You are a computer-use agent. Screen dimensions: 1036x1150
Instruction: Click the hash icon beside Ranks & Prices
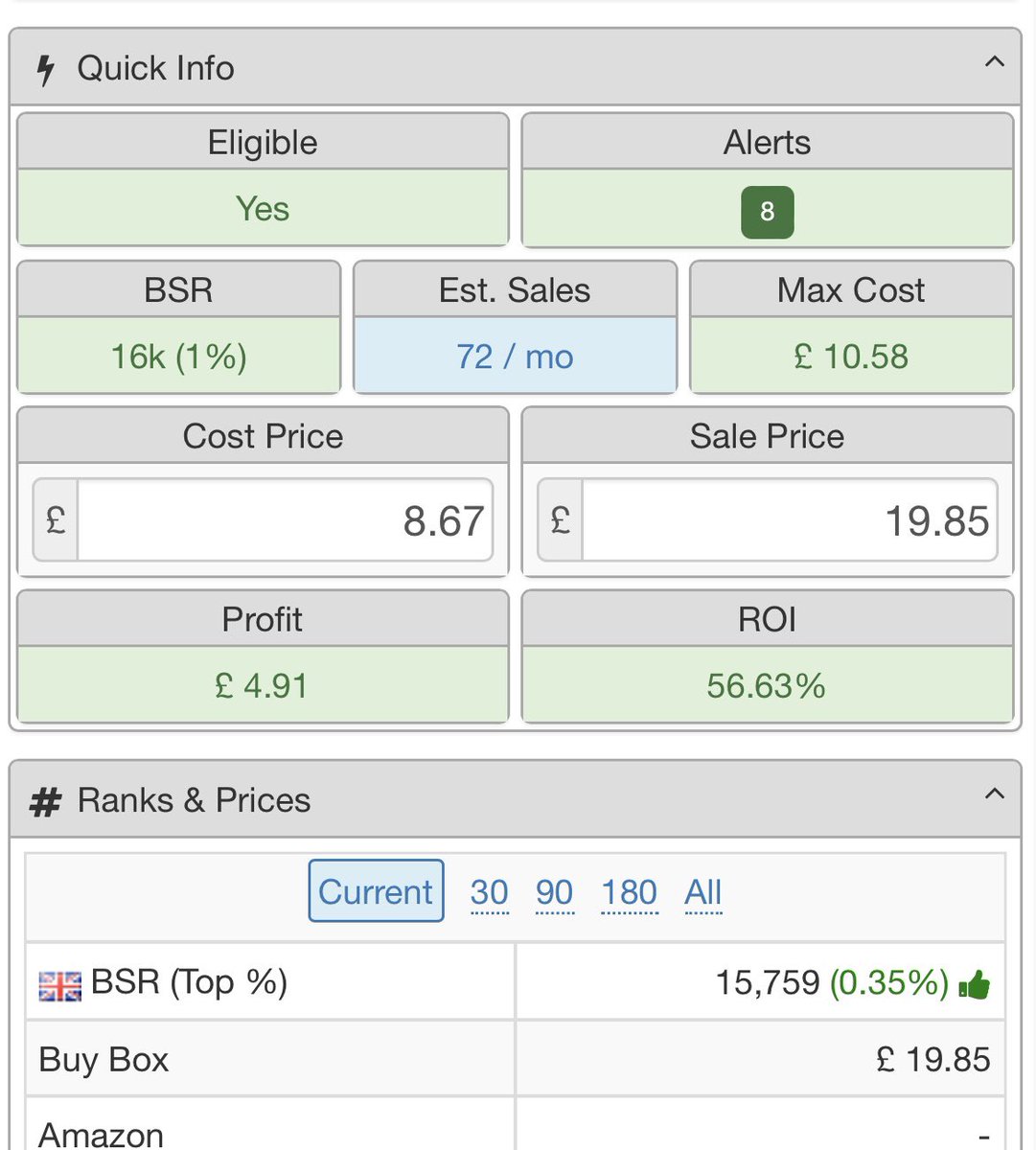point(45,801)
